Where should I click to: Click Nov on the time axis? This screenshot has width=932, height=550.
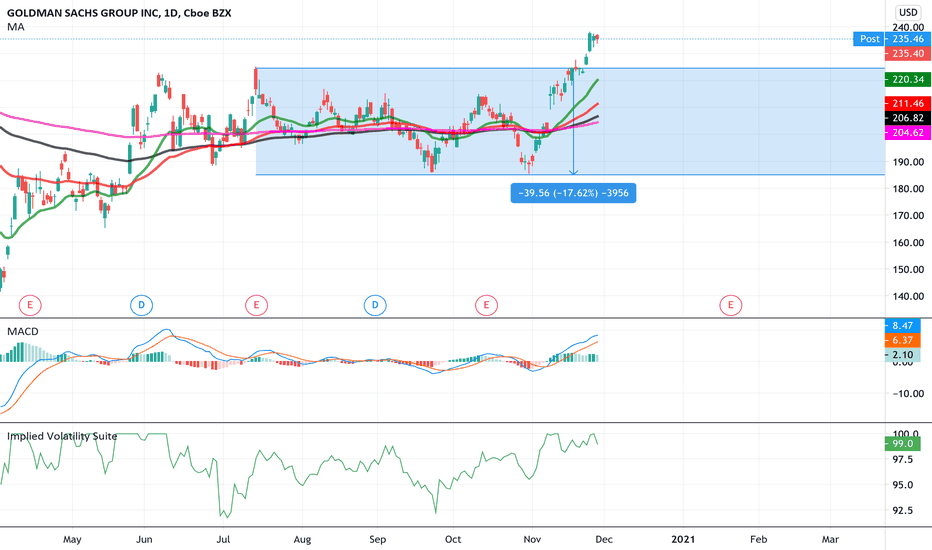click(x=532, y=539)
